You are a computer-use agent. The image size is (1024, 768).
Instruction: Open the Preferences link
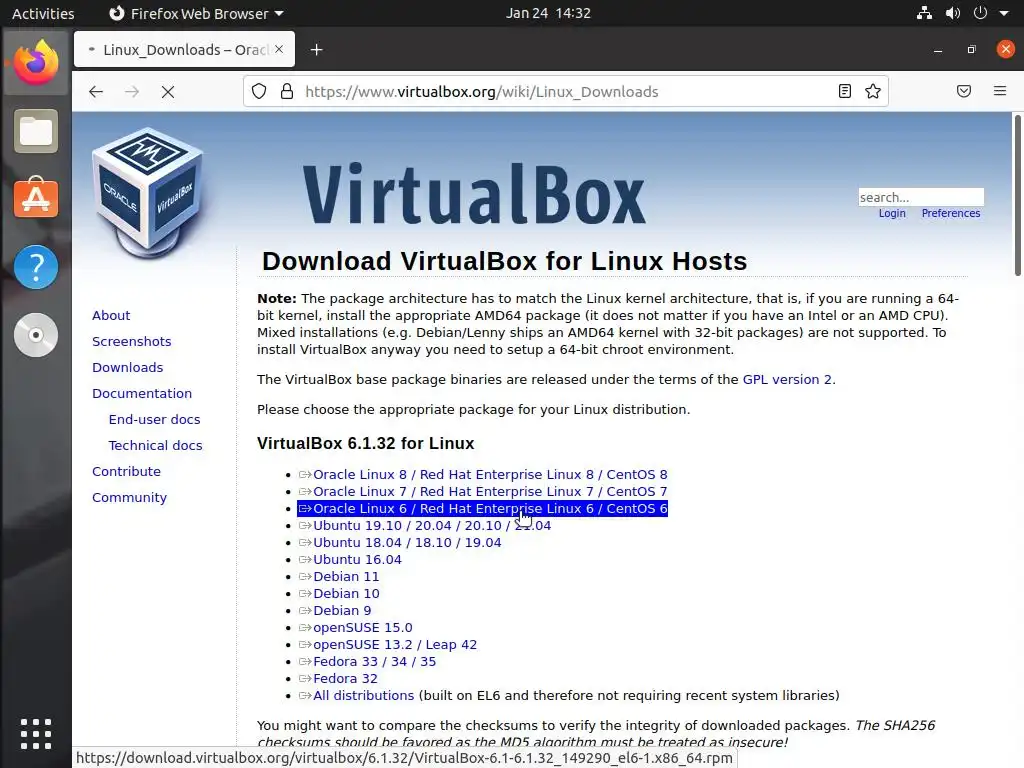point(951,214)
